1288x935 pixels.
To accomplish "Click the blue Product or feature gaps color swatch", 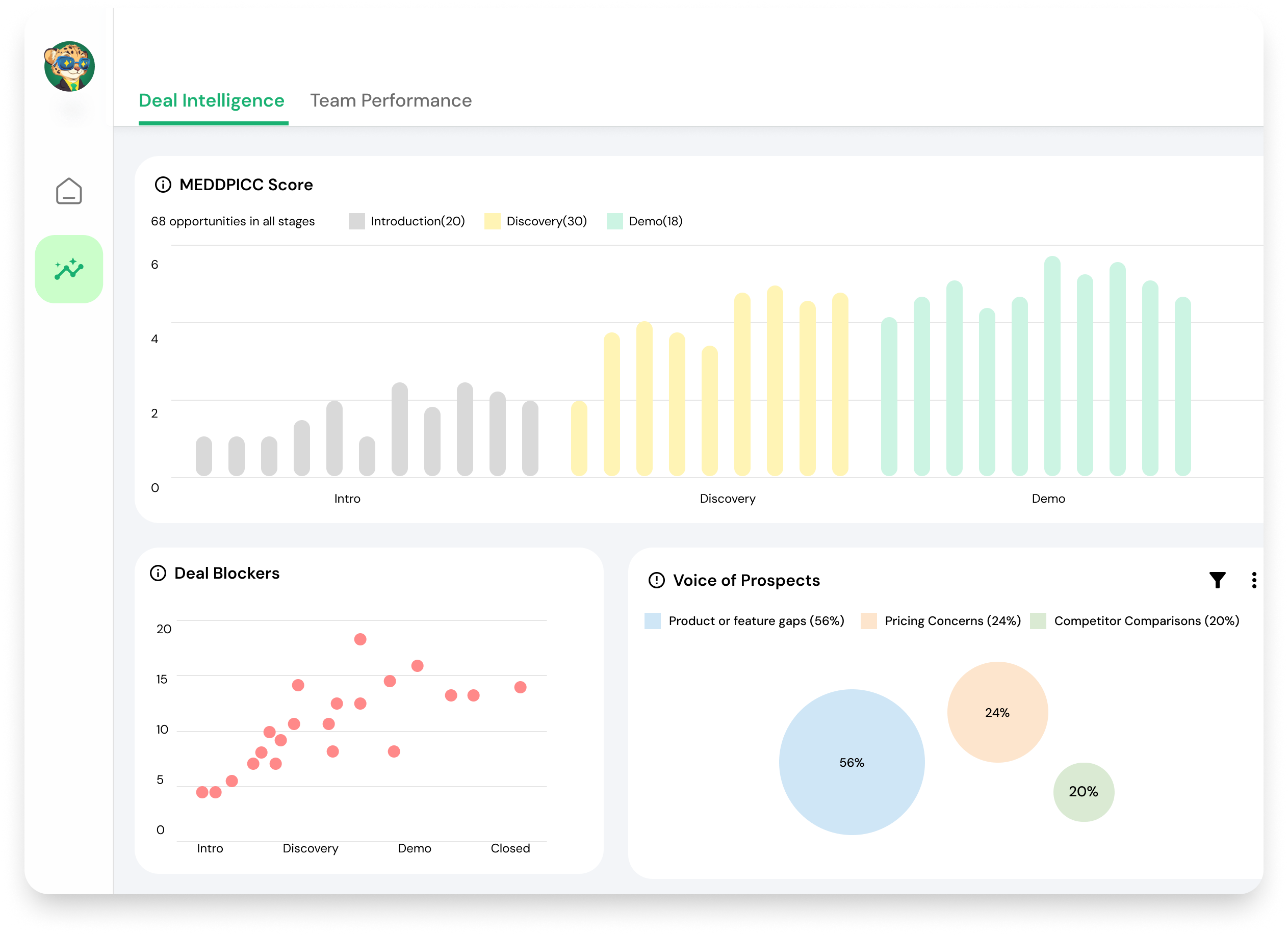I will [x=652, y=620].
